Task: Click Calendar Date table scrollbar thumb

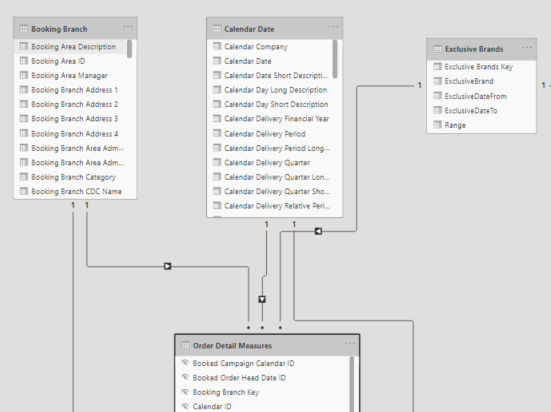Action: pos(335,59)
